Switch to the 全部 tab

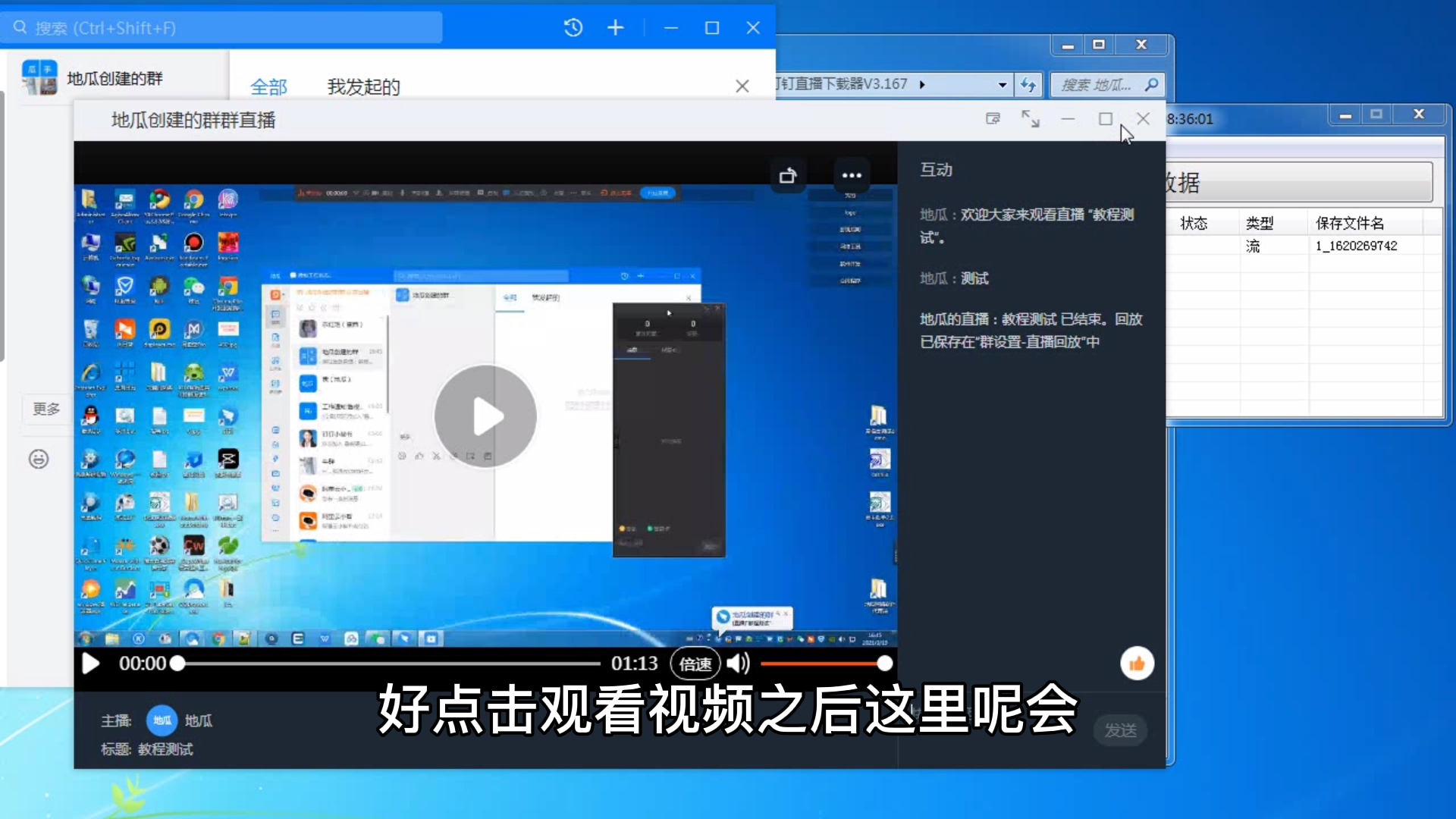point(268,87)
